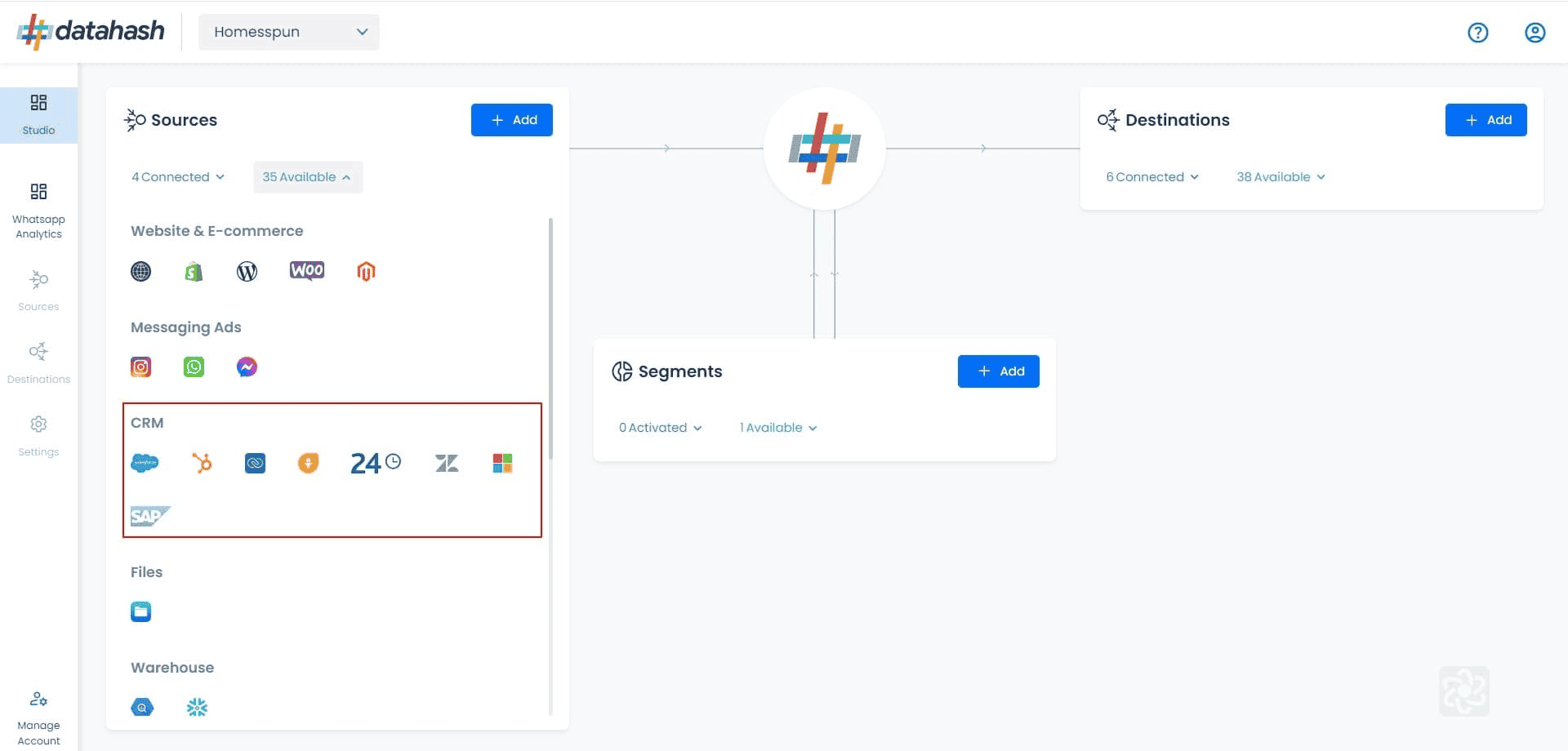Choose the WhatsApp messaging ads icon
Image resolution: width=1568 pixels, height=751 pixels.
click(x=194, y=367)
